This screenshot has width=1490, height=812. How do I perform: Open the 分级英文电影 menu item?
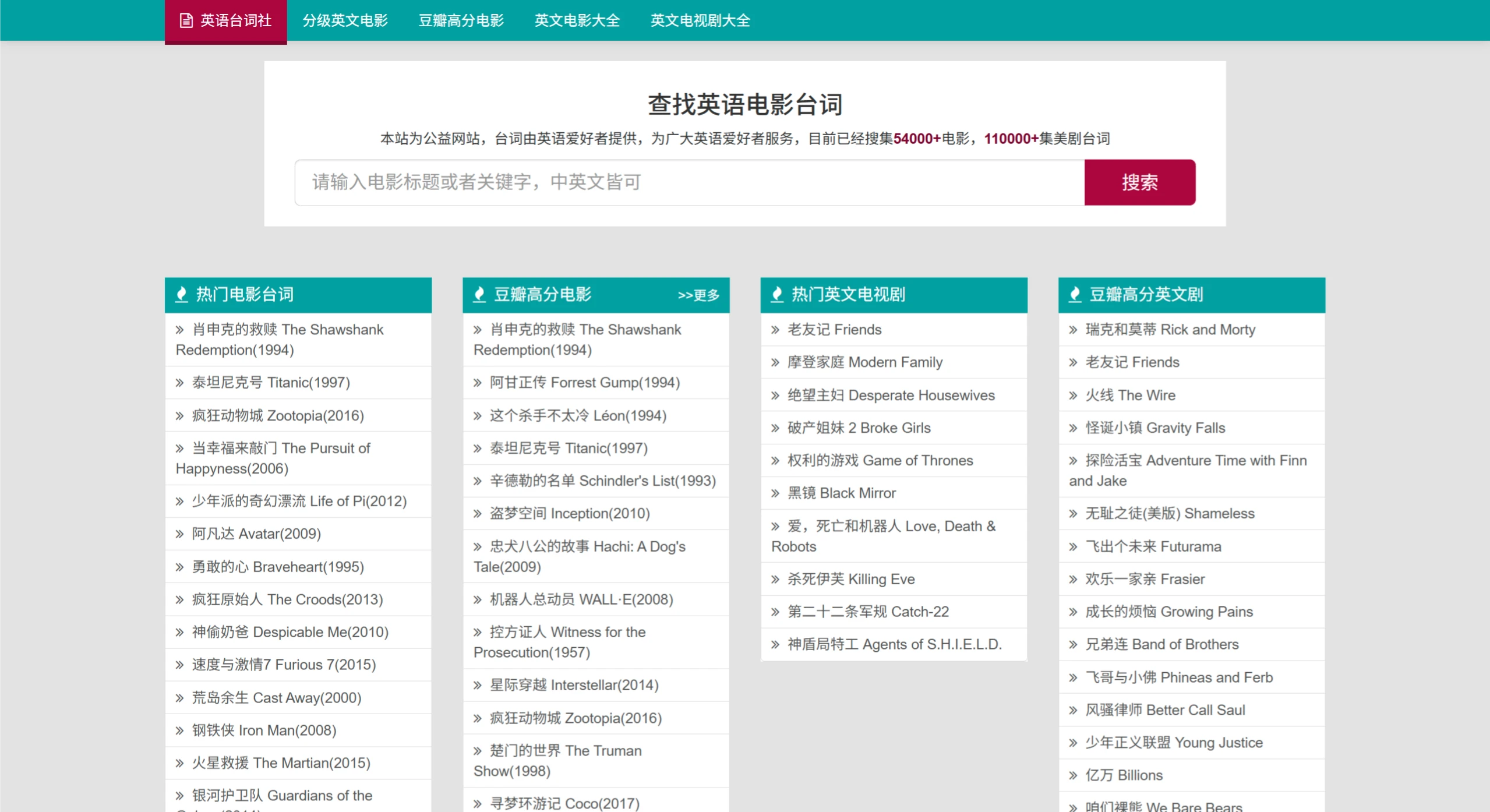346,20
